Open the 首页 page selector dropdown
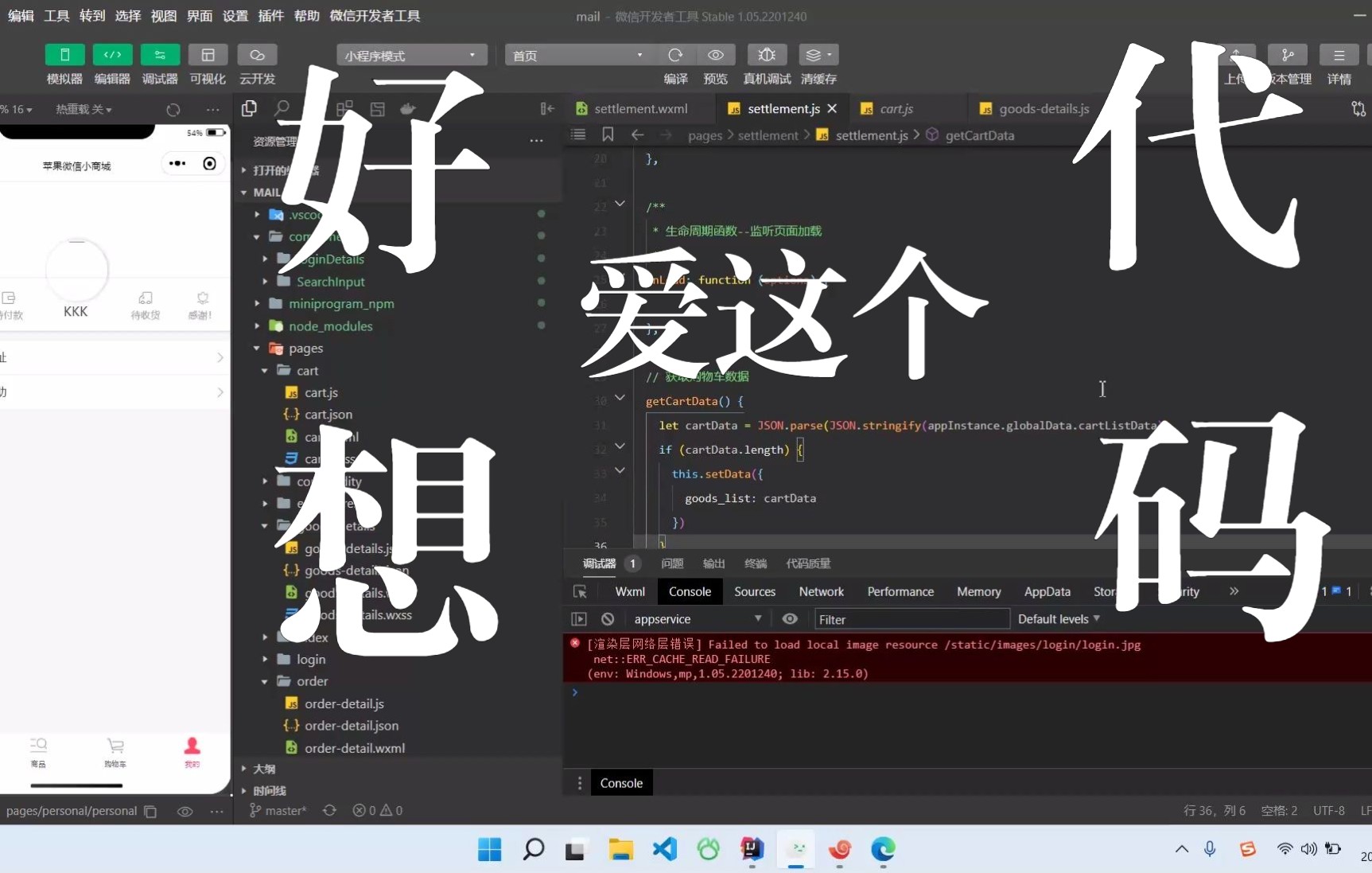The height and width of the screenshot is (873, 1372). point(578,55)
